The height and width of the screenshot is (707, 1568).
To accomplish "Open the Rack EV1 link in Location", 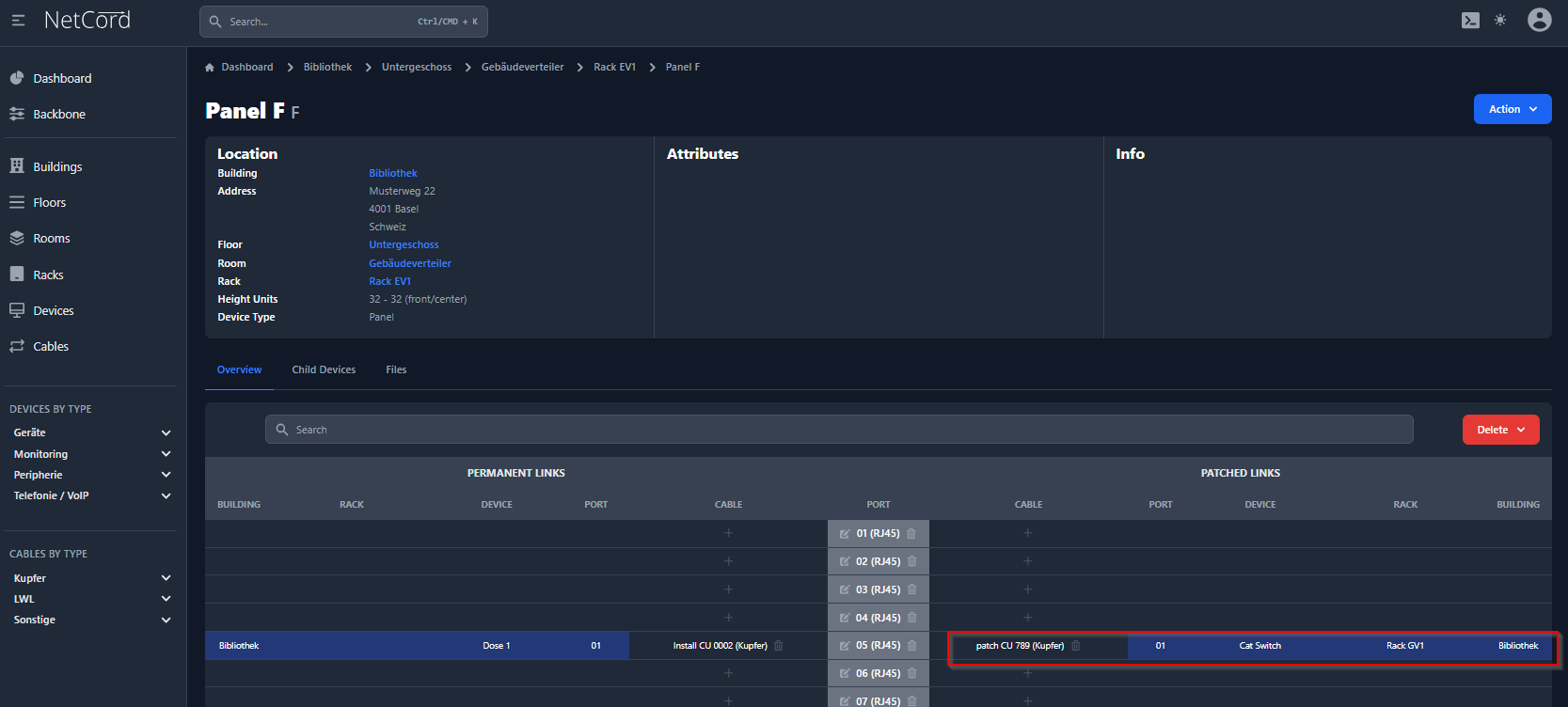I will [389, 281].
